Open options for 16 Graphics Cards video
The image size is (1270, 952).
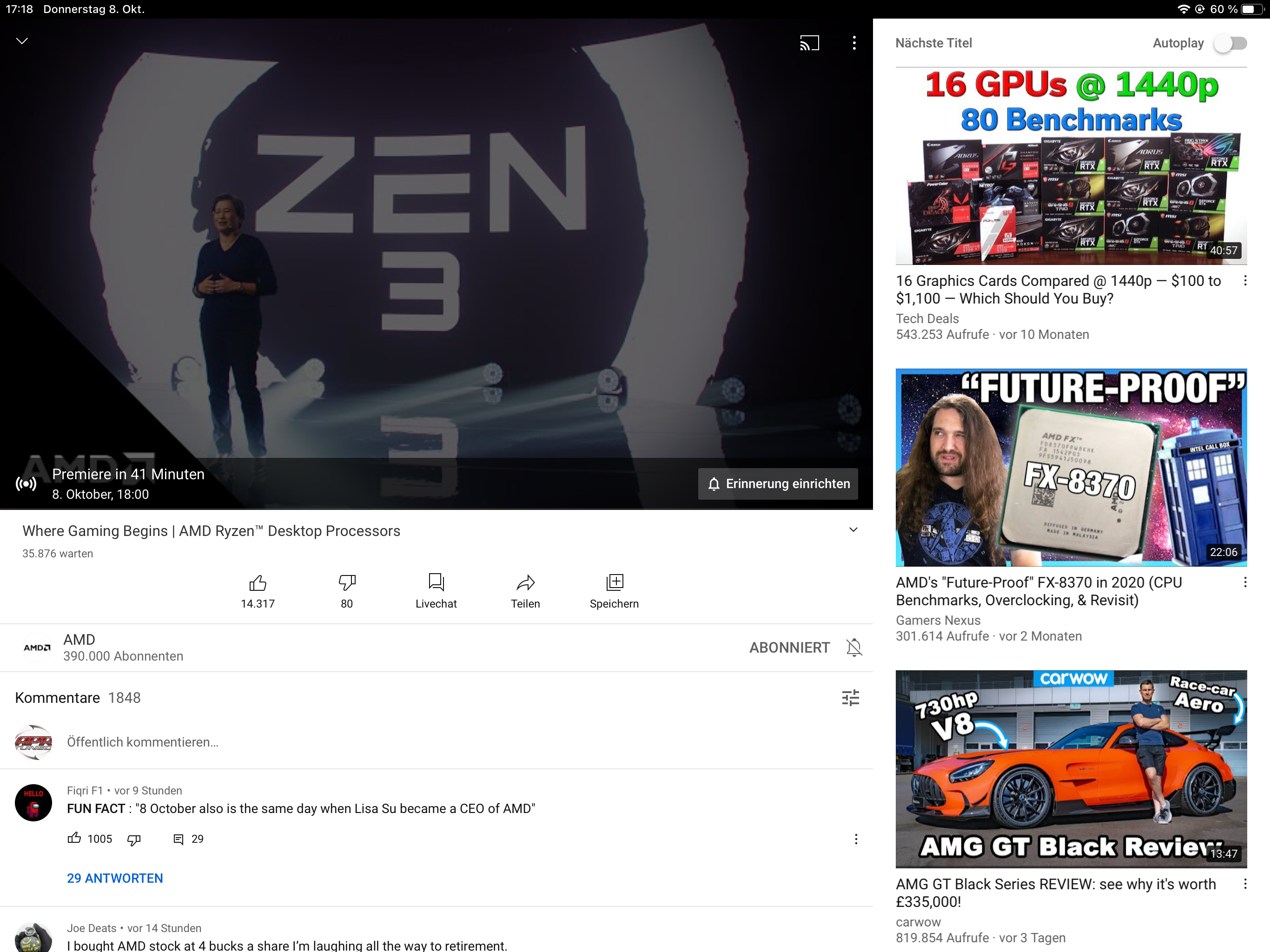(1245, 281)
